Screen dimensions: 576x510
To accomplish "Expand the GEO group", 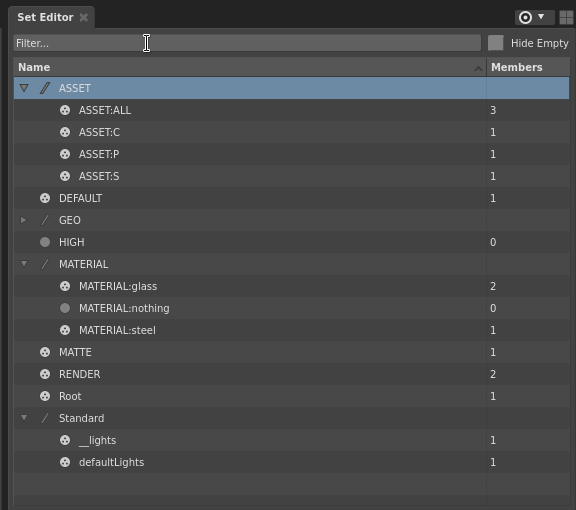I will click(23, 220).
